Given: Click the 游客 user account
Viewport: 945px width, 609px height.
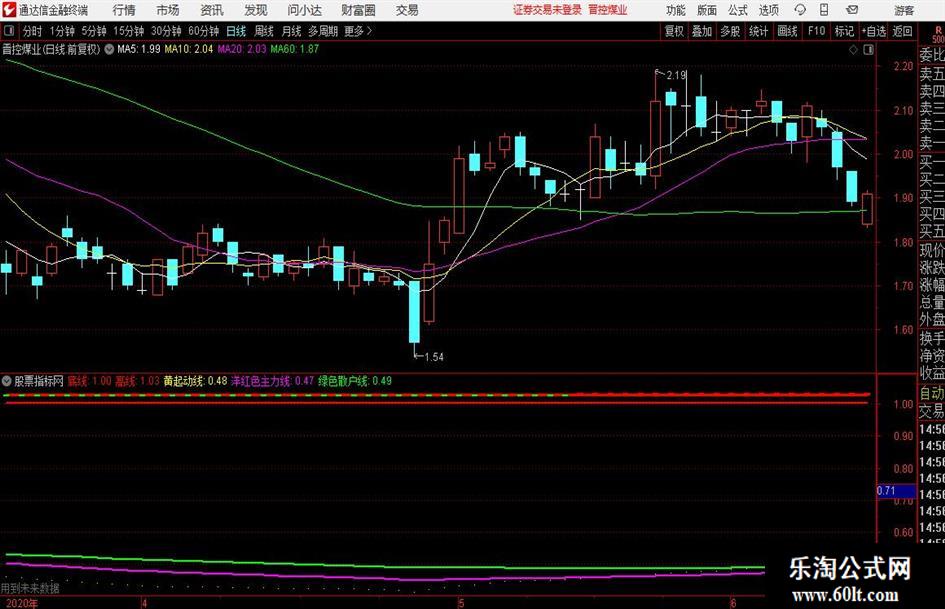Looking at the screenshot, I should pos(903,10).
